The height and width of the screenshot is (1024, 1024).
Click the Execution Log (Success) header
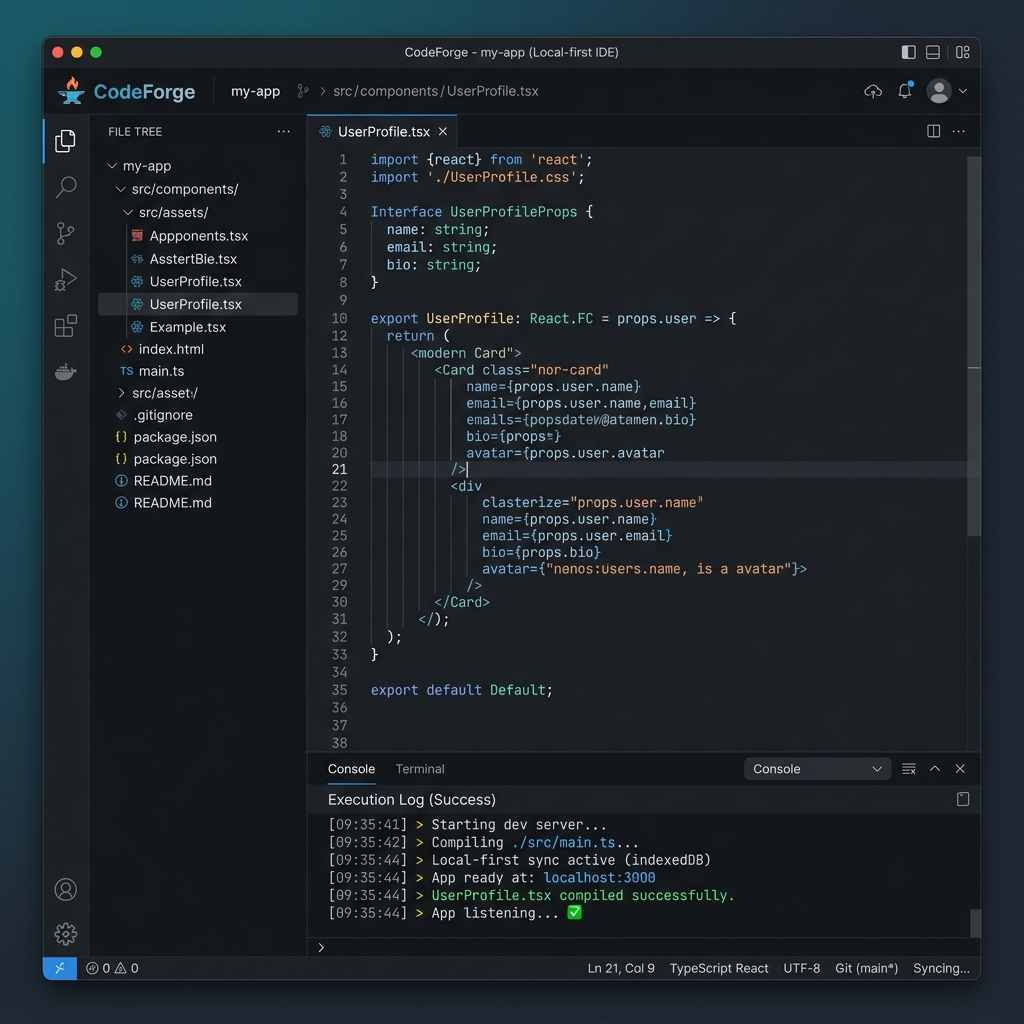[411, 799]
